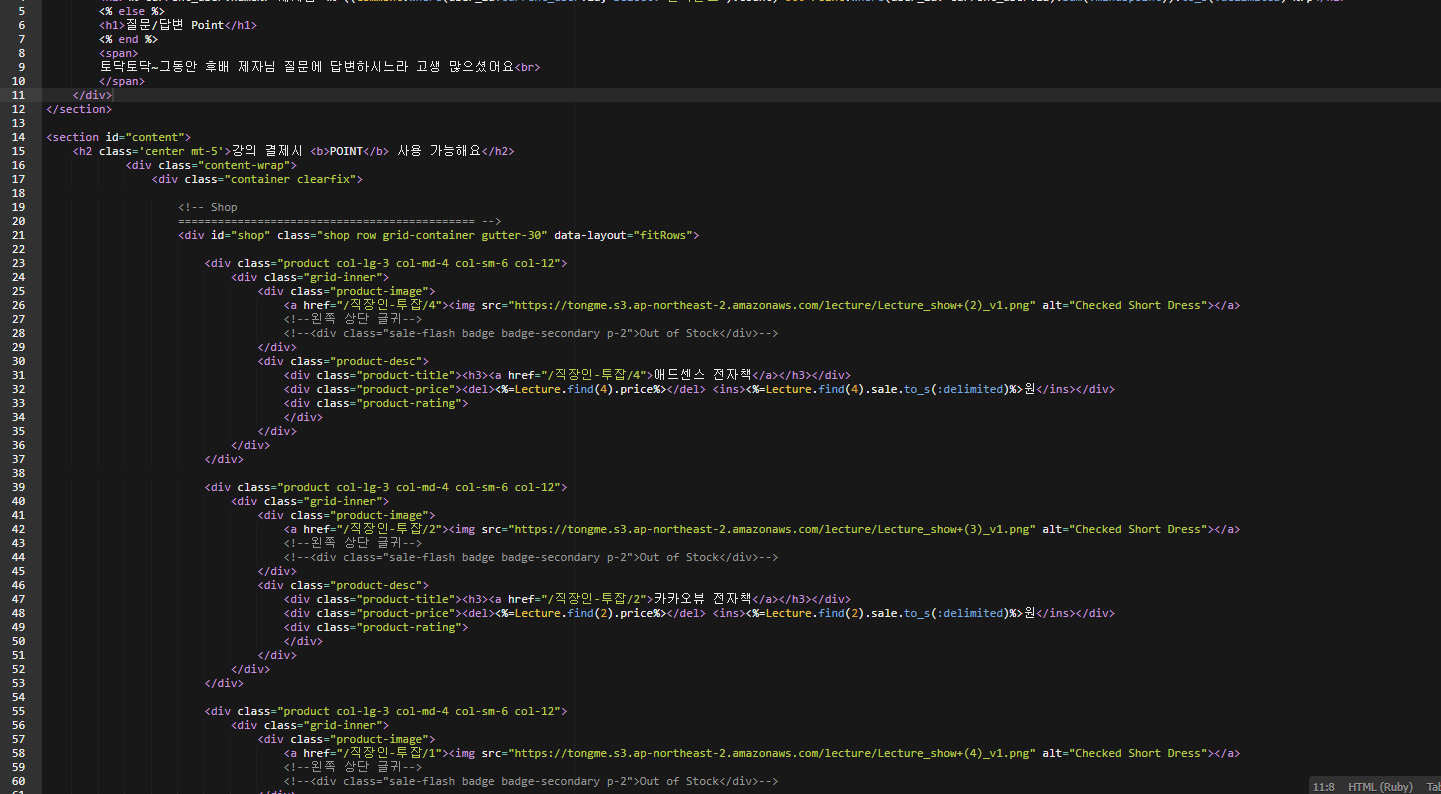This screenshot has width=1441, height=794.
Task: Click line number 21 in the gutter
Action: (19, 235)
